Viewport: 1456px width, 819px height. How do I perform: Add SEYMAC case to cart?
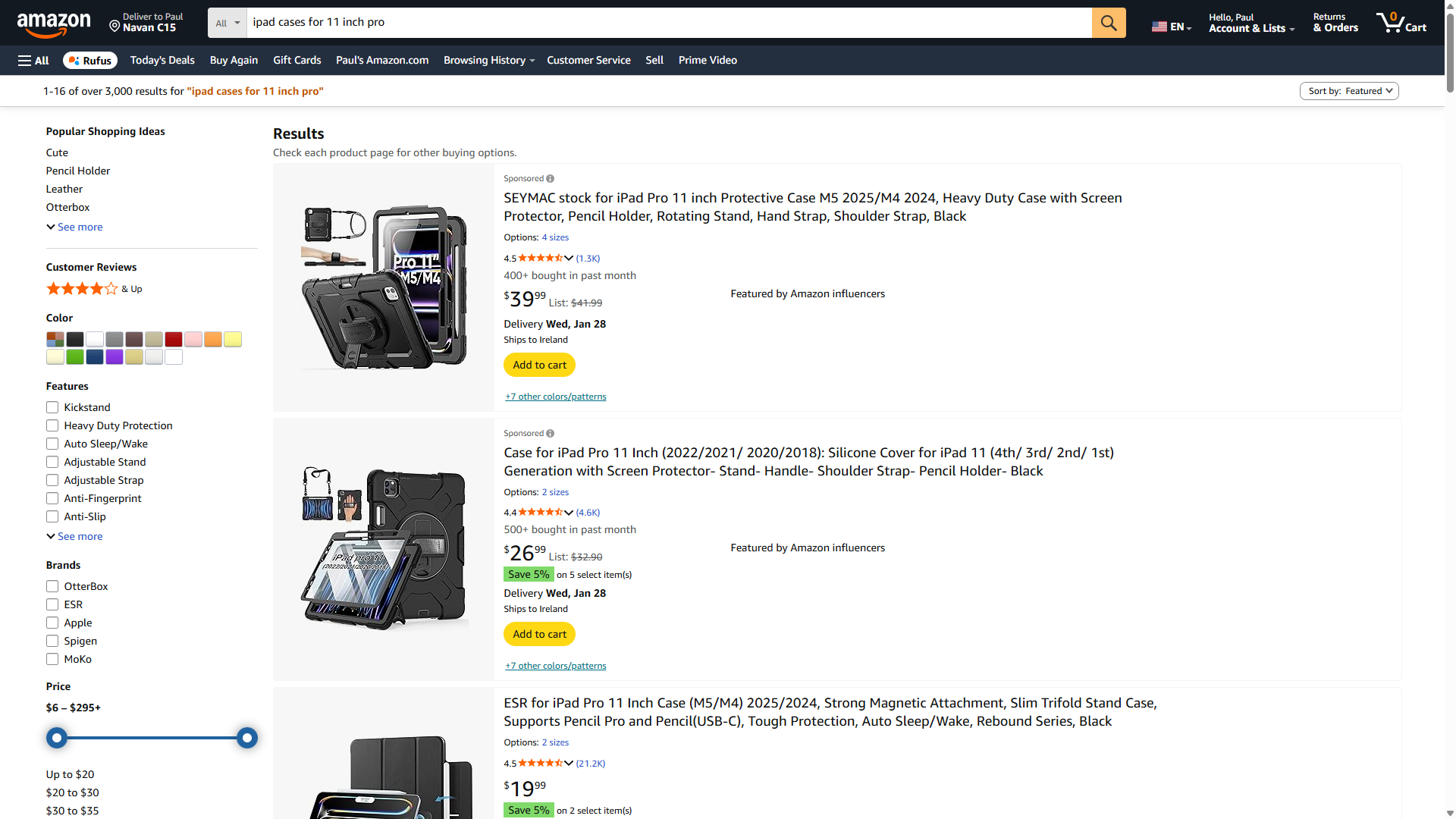point(539,366)
